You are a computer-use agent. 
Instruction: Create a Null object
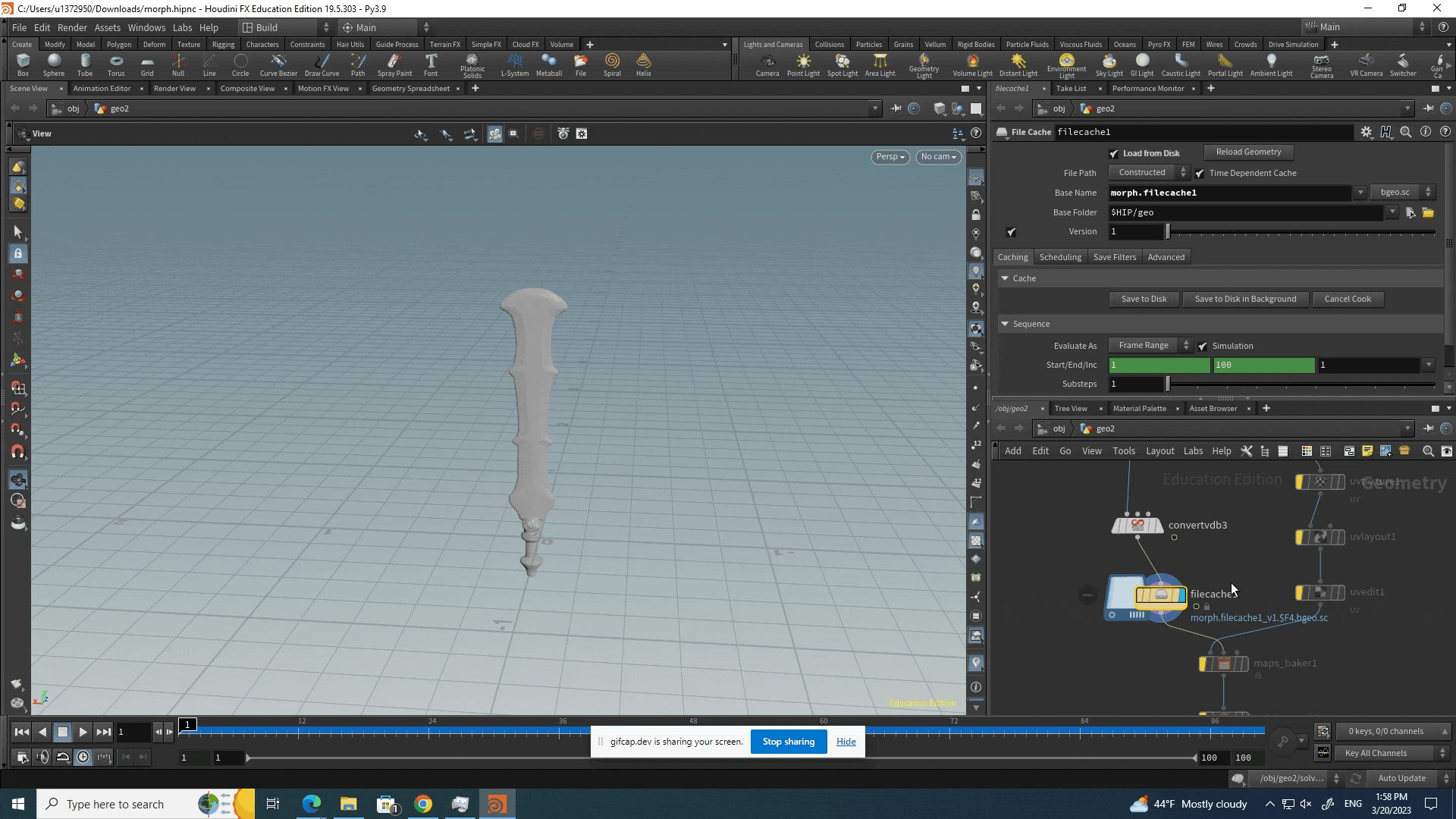178,64
